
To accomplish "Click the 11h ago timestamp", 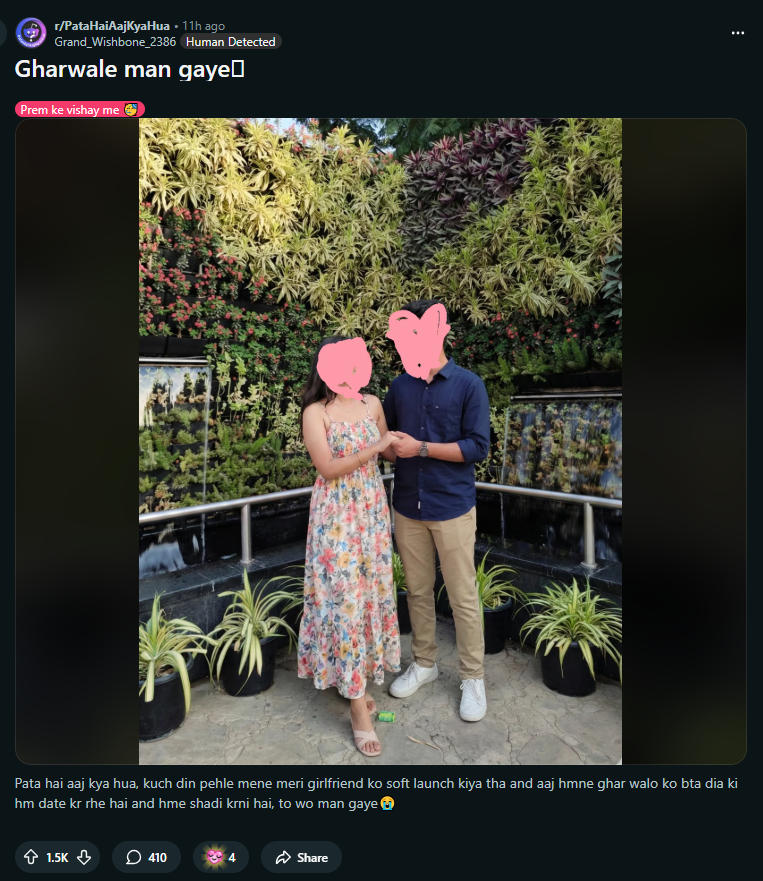I will pos(203,26).
